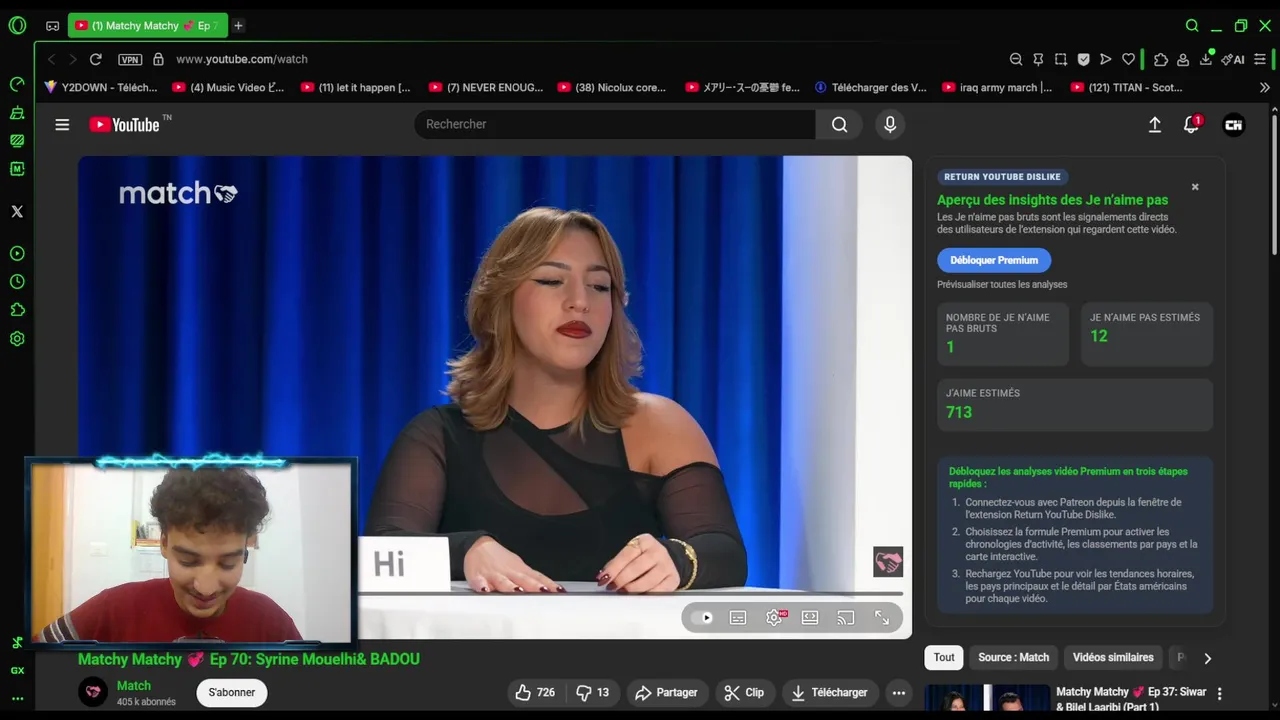The width and height of the screenshot is (1280, 720).
Task: Click the YouTube upload arrow icon
Action: click(x=1154, y=125)
